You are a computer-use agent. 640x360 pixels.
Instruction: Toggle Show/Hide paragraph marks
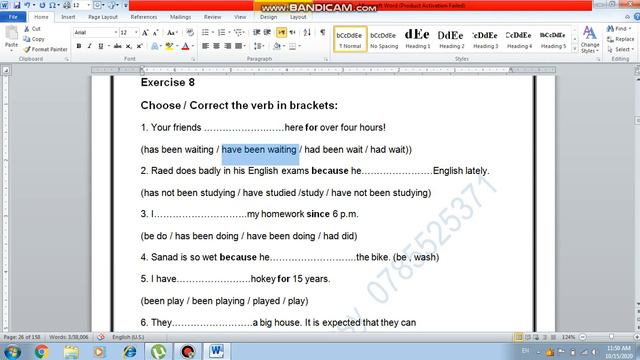(x=323, y=32)
